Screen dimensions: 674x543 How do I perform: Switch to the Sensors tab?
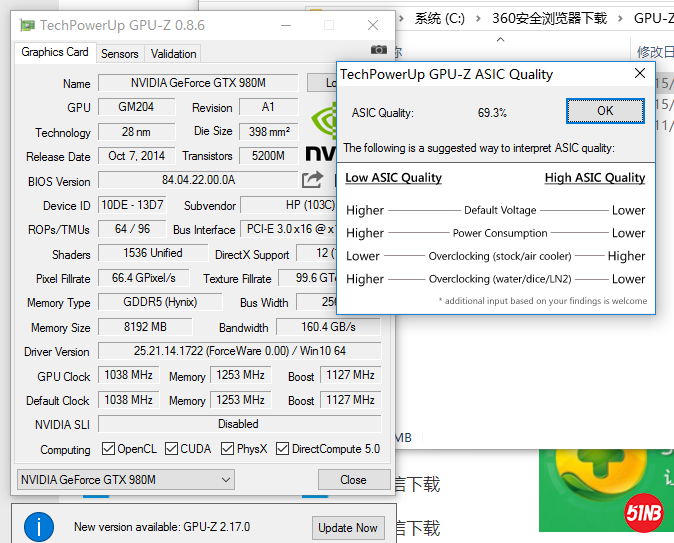[119, 54]
